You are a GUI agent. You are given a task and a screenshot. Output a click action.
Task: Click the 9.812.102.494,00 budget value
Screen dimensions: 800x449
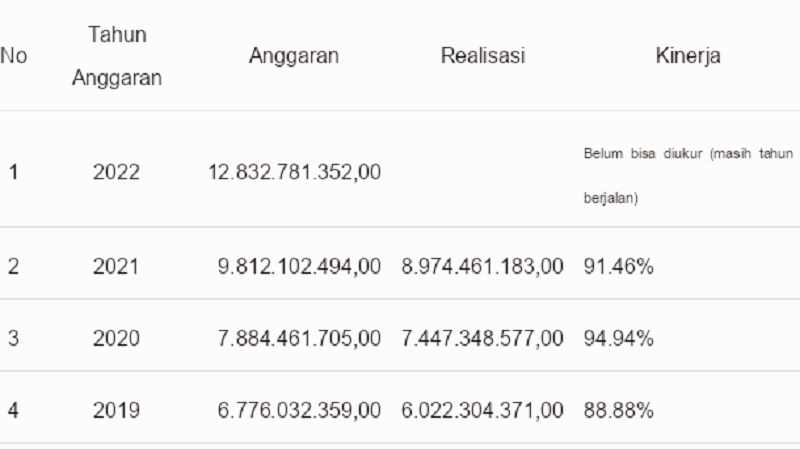299,266
